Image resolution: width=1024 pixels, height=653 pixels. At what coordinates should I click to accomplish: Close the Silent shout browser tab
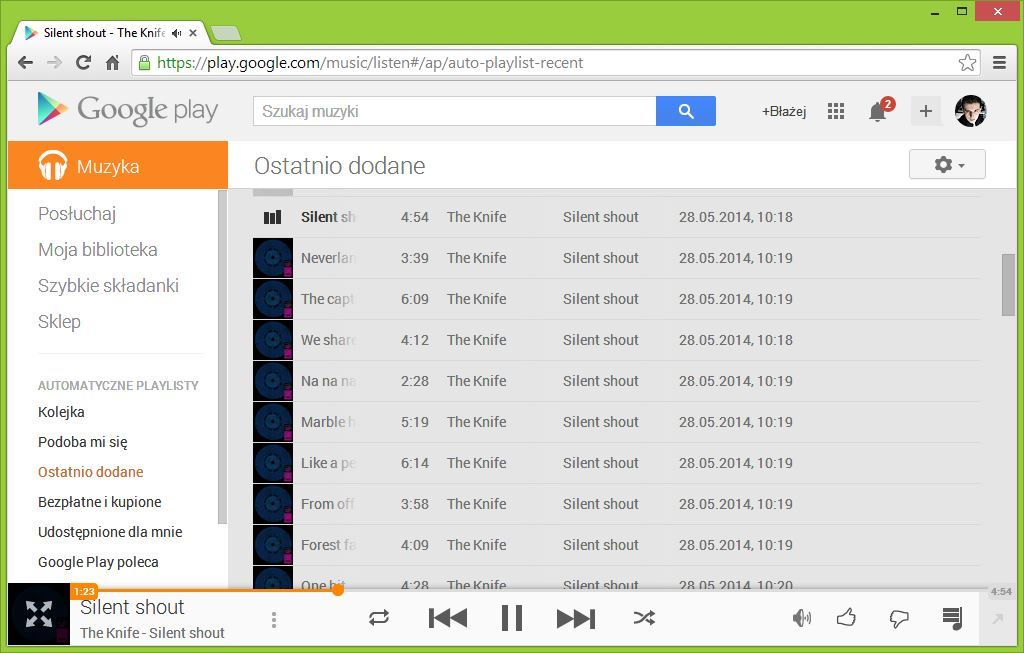pyautogui.click(x=193, y=33)
